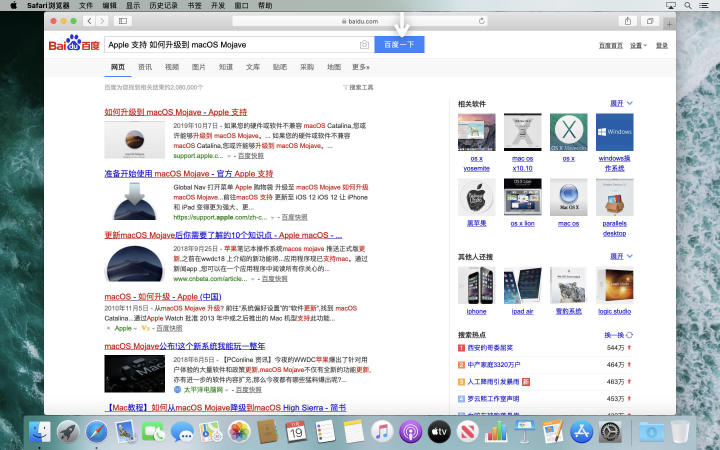Viewport: 720px width, 450px height.
Task: Open Photos from the dock
Action: [x=239, y=432]
